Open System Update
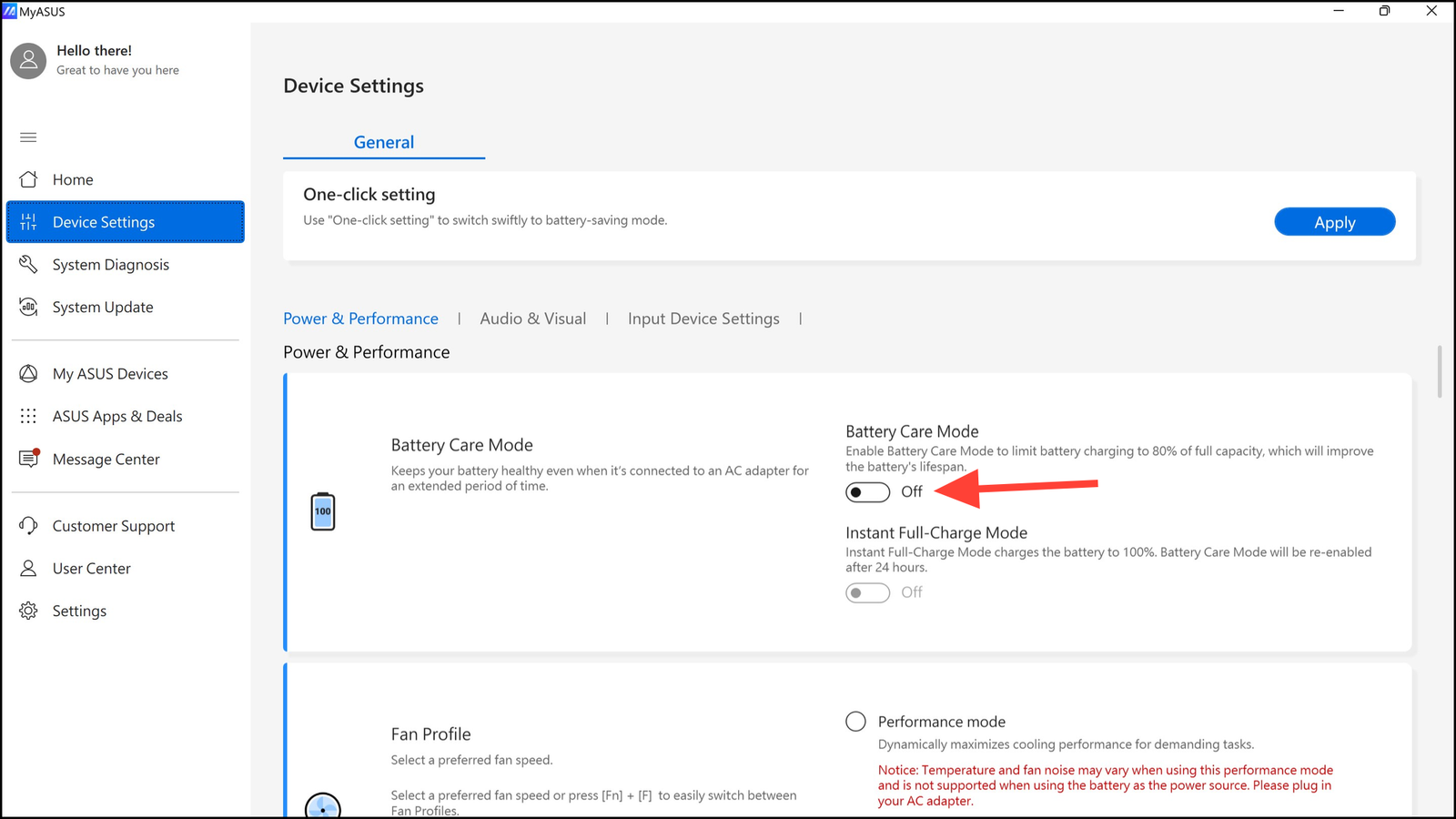The image size is (1456, 819). (x=102, y=307)
